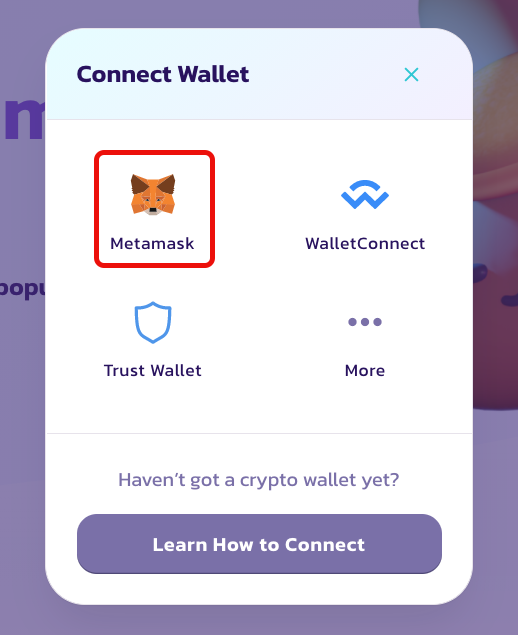Viewport: 518px width, 635px height.
Task: Choose the Trust Wallet shield icon
Action: [x=153, y=322]
